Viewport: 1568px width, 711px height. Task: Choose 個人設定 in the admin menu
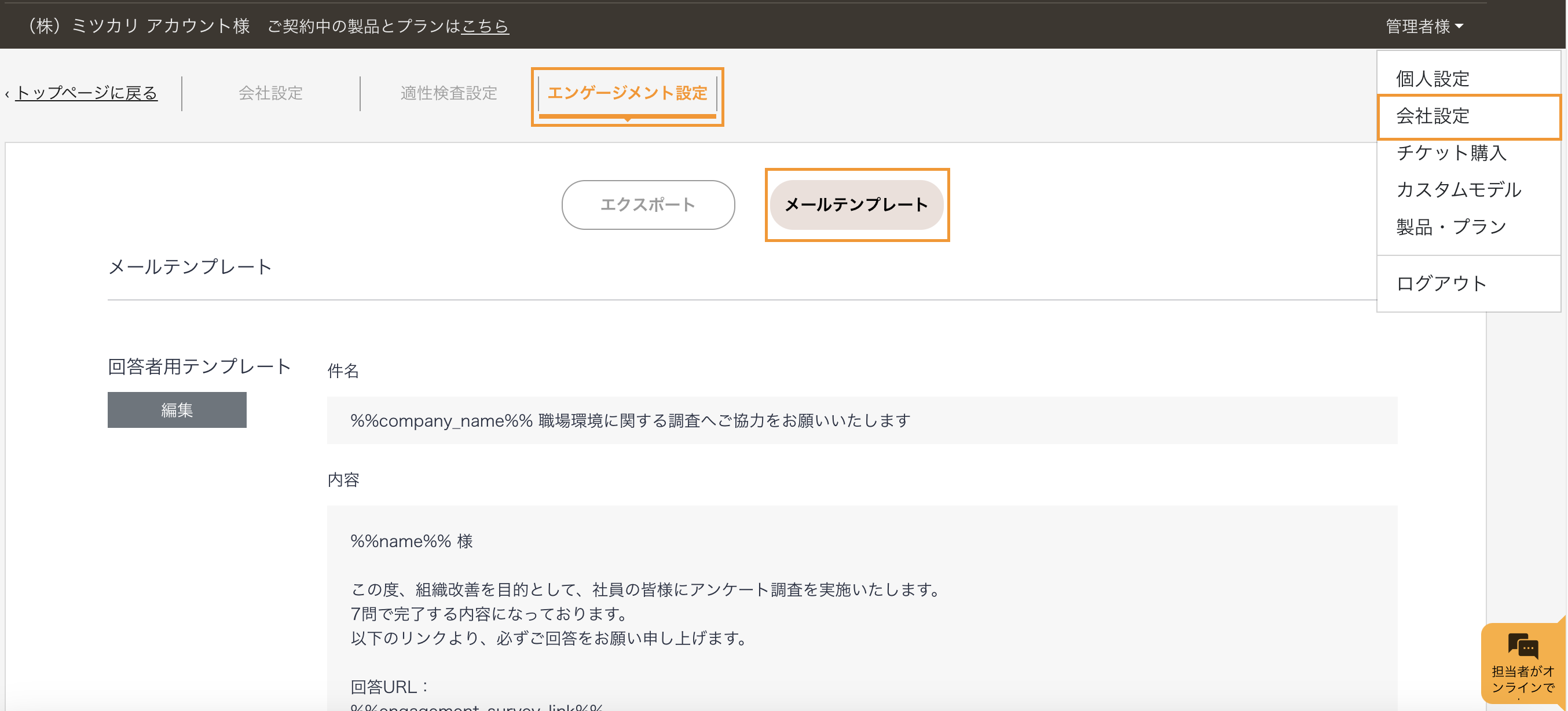[x=1433, y=79]
